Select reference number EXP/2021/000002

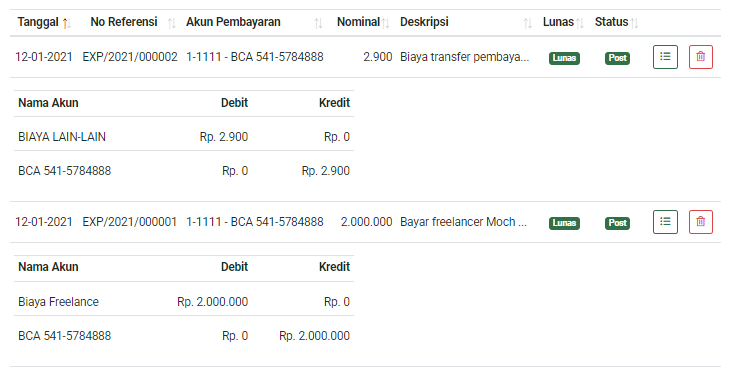coord(130,57)
